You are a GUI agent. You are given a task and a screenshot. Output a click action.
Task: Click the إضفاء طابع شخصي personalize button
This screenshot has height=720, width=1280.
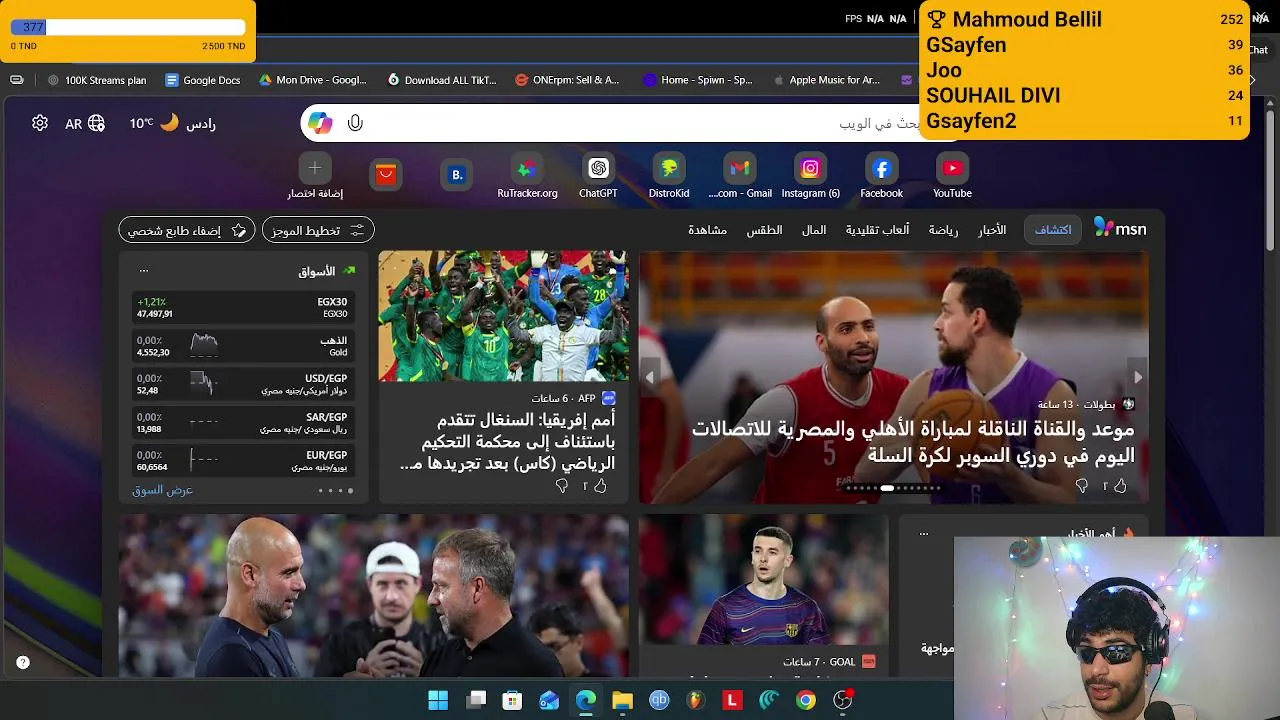tap(187, 230)
